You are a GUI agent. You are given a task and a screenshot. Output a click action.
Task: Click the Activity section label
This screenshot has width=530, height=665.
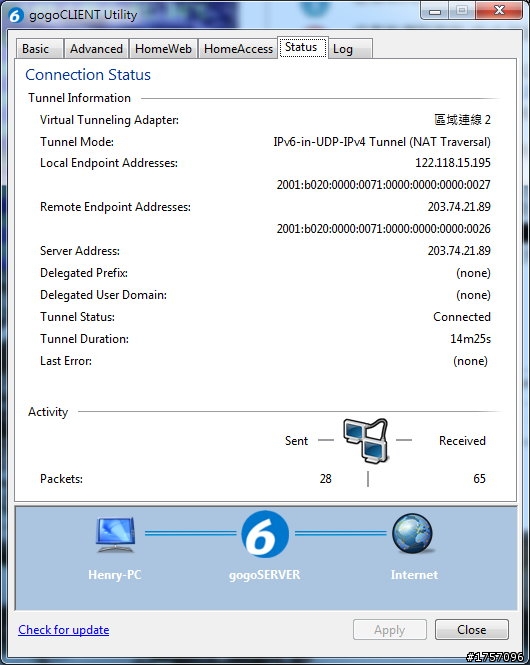click(x=48, y=412)
